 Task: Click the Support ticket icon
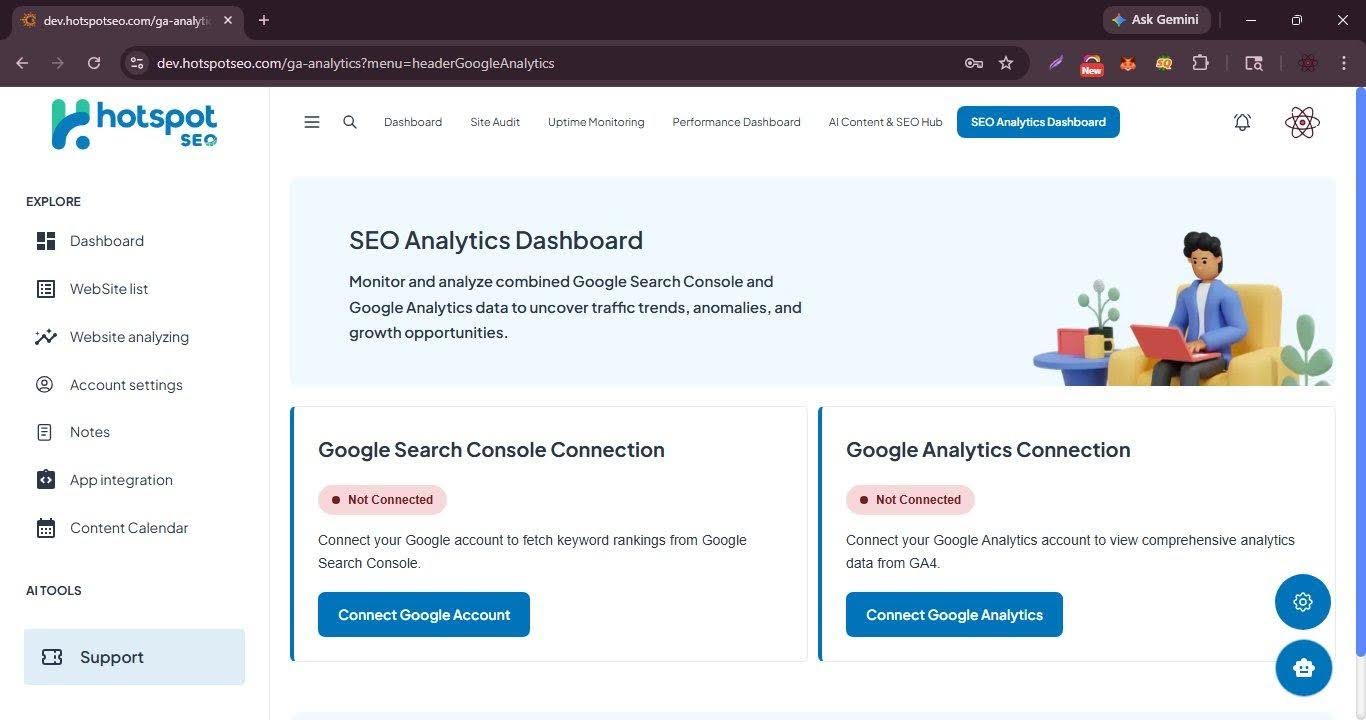(52, 657)
